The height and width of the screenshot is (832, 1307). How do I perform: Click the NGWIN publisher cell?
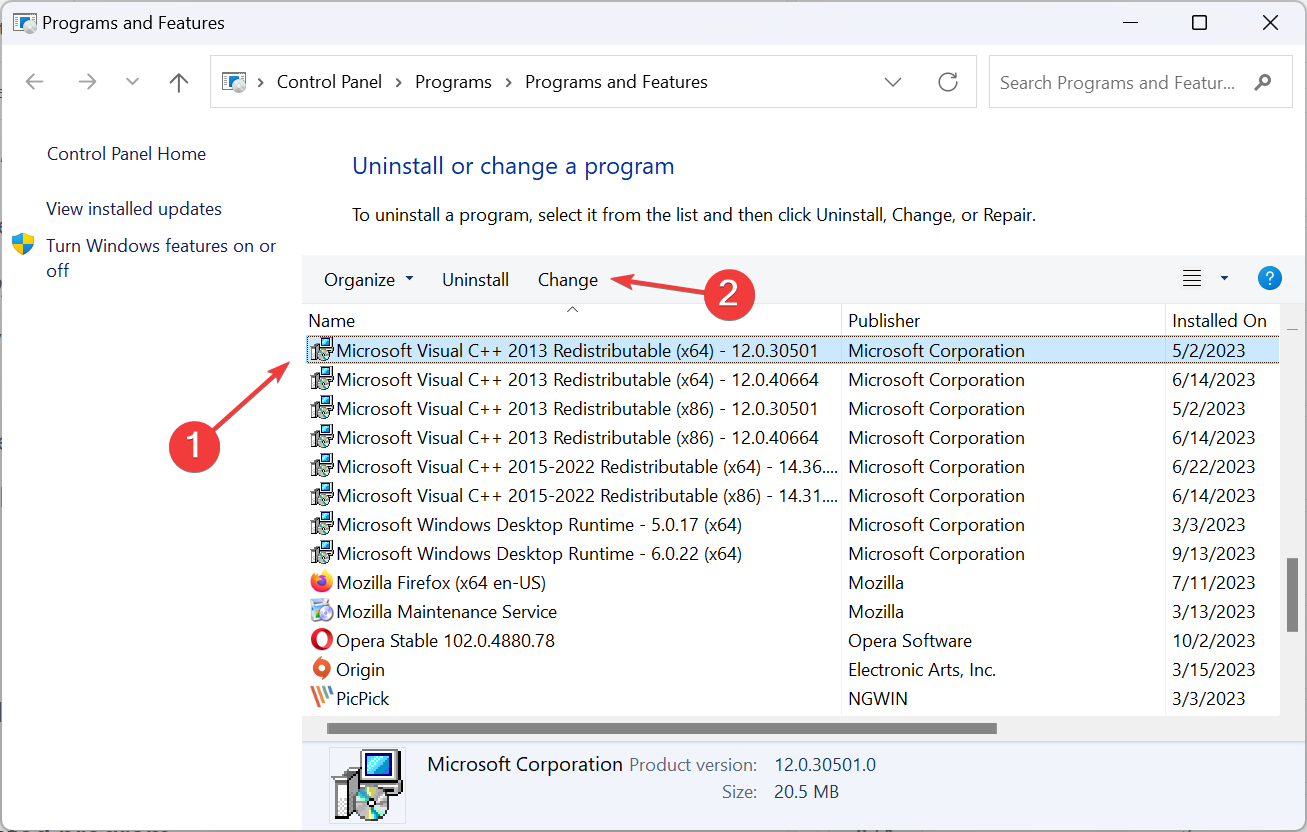click(878, 699)
